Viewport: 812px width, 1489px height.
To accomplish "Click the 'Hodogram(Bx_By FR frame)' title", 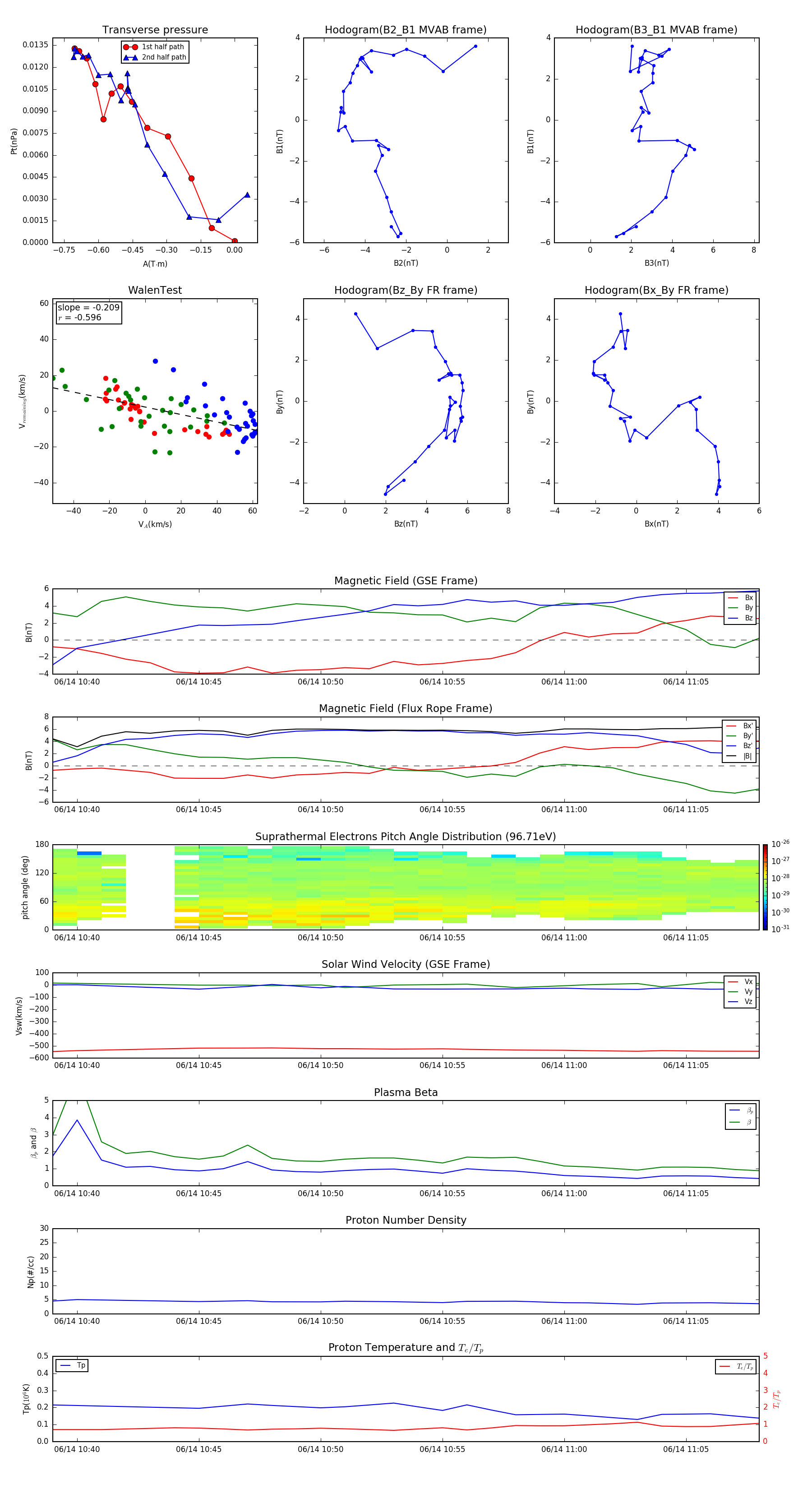I will [x=656, y=290].
